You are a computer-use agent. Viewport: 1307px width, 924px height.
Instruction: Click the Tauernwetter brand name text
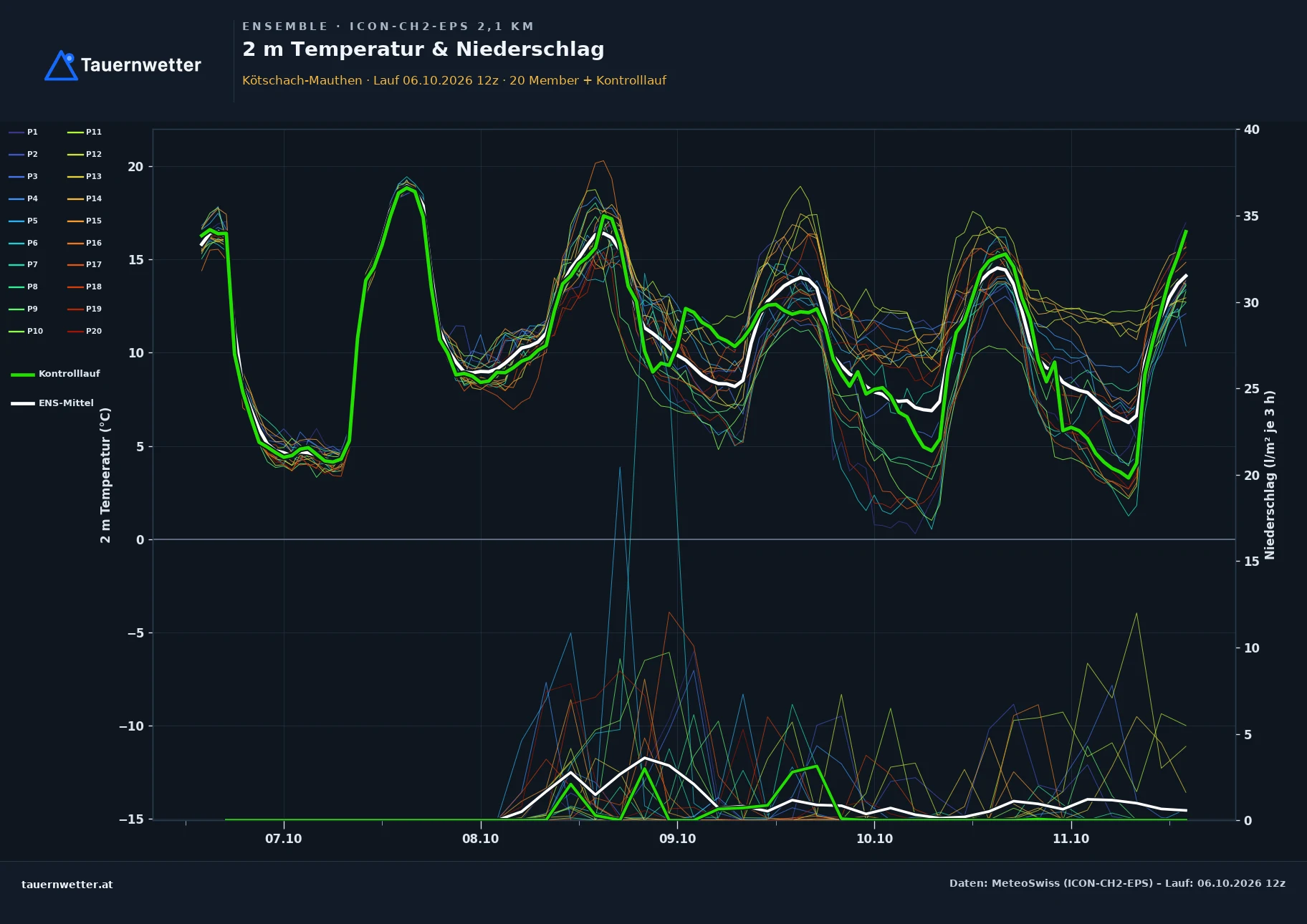(141, 65)
